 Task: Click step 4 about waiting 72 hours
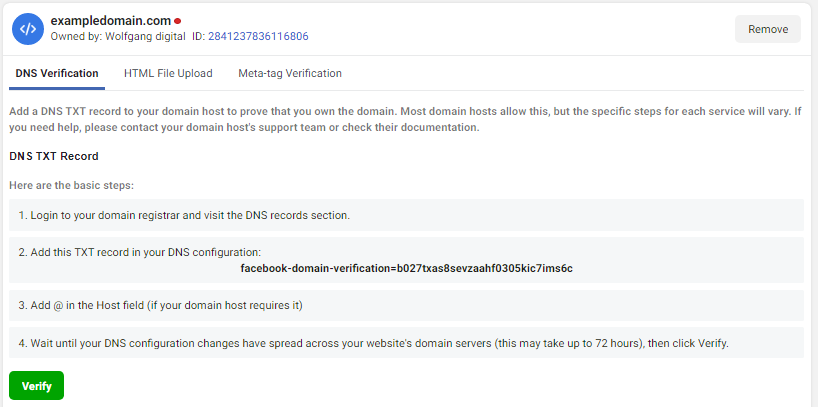373,343
